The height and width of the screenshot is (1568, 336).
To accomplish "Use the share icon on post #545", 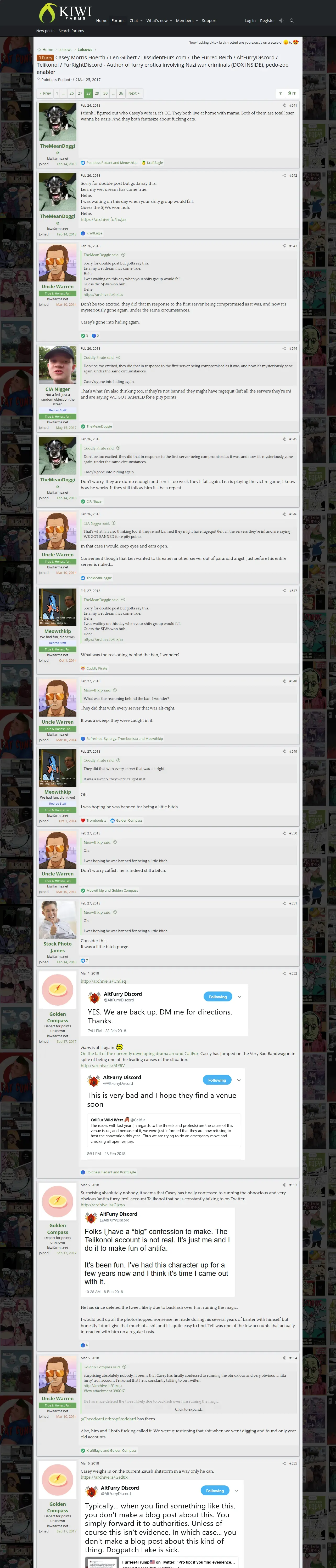I will [284, 439].
